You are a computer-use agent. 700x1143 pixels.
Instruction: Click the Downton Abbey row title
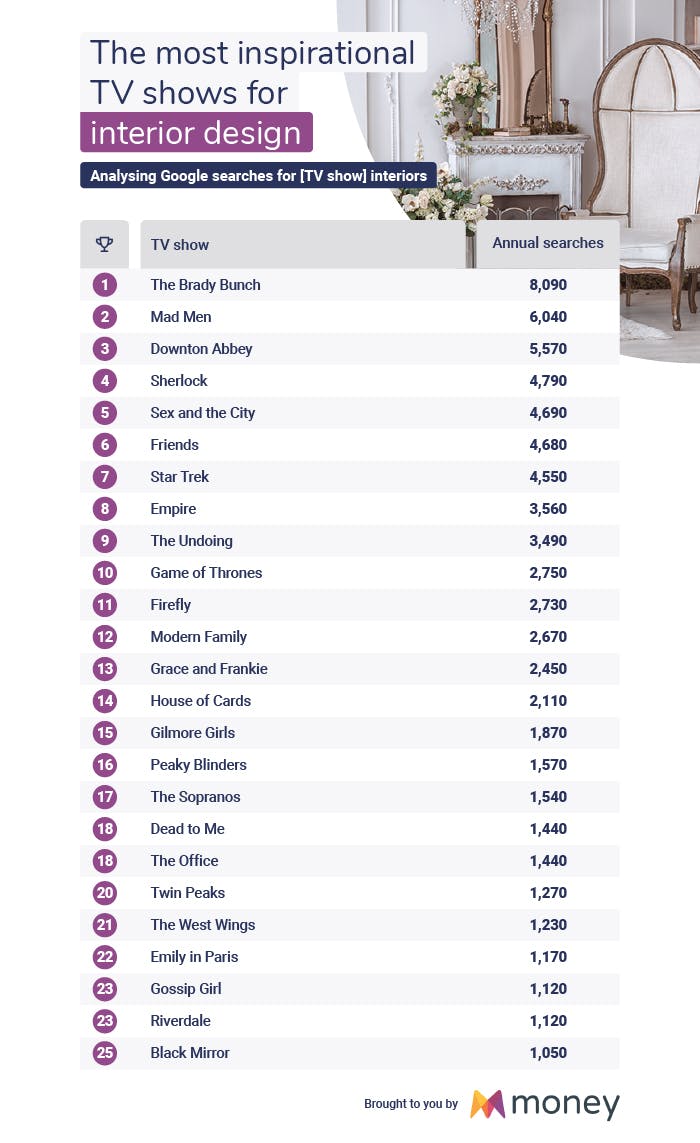201,349
